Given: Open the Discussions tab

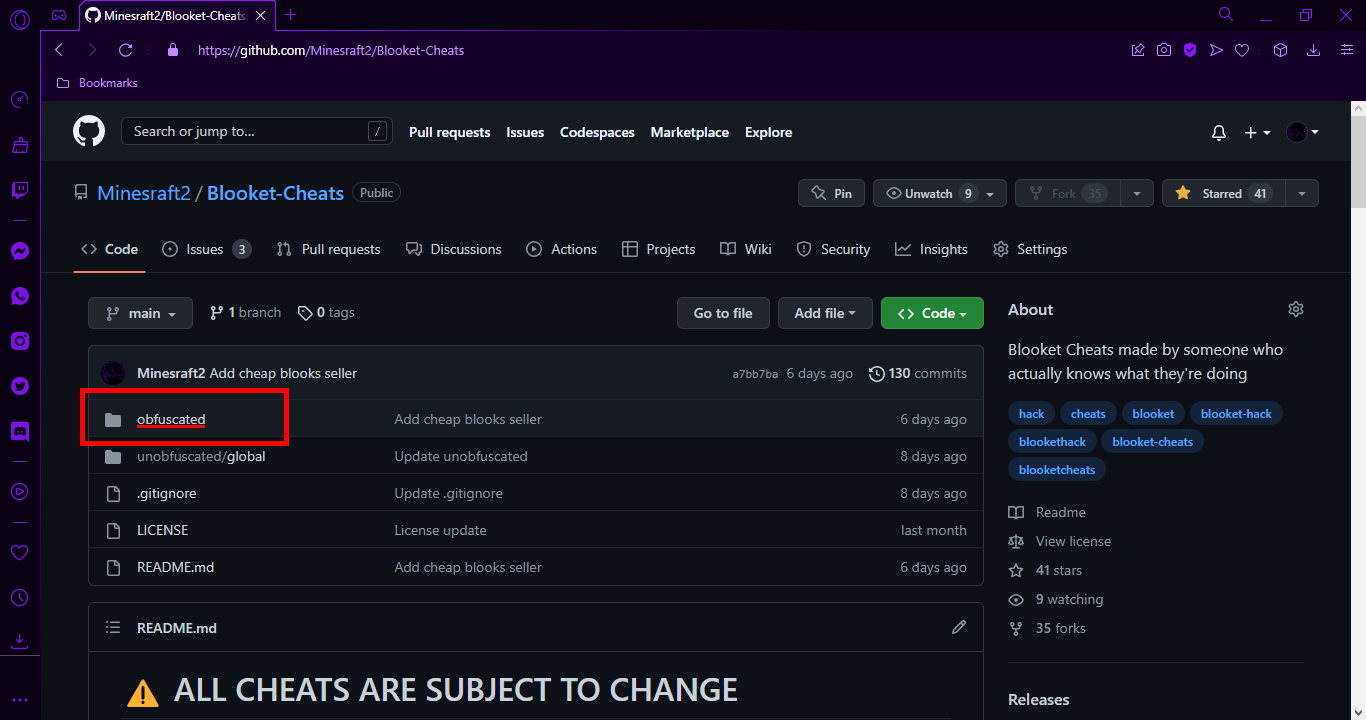Looking at the screenshot, I should pos(453,249).
